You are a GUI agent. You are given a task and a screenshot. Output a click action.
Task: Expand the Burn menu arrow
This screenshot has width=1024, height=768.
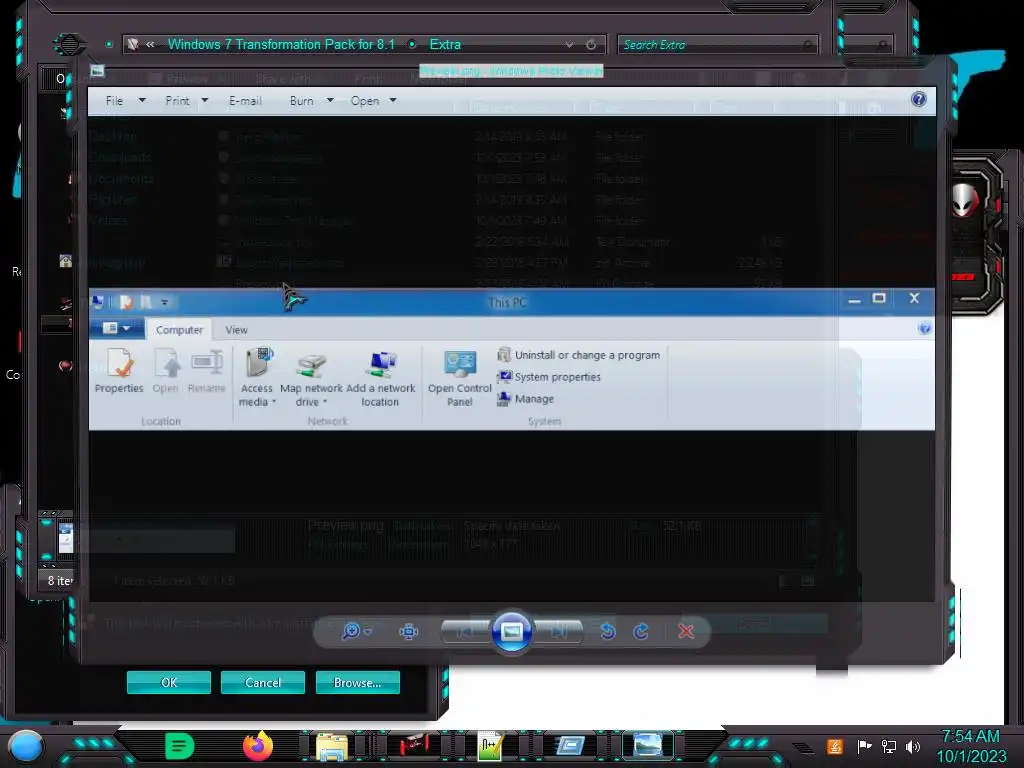coord(330,101)
